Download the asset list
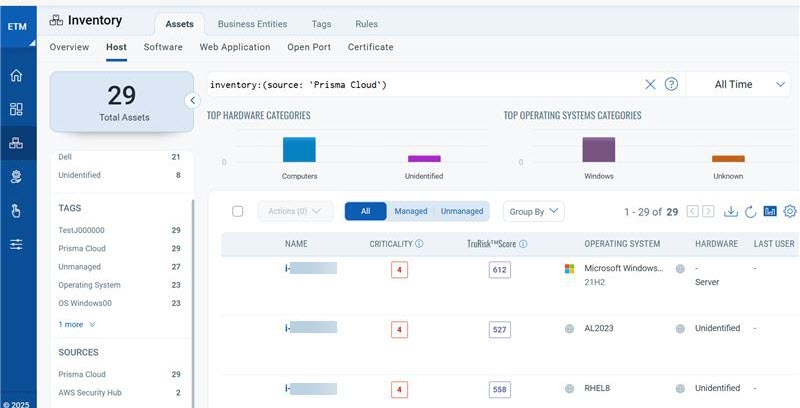 [730, 211]
